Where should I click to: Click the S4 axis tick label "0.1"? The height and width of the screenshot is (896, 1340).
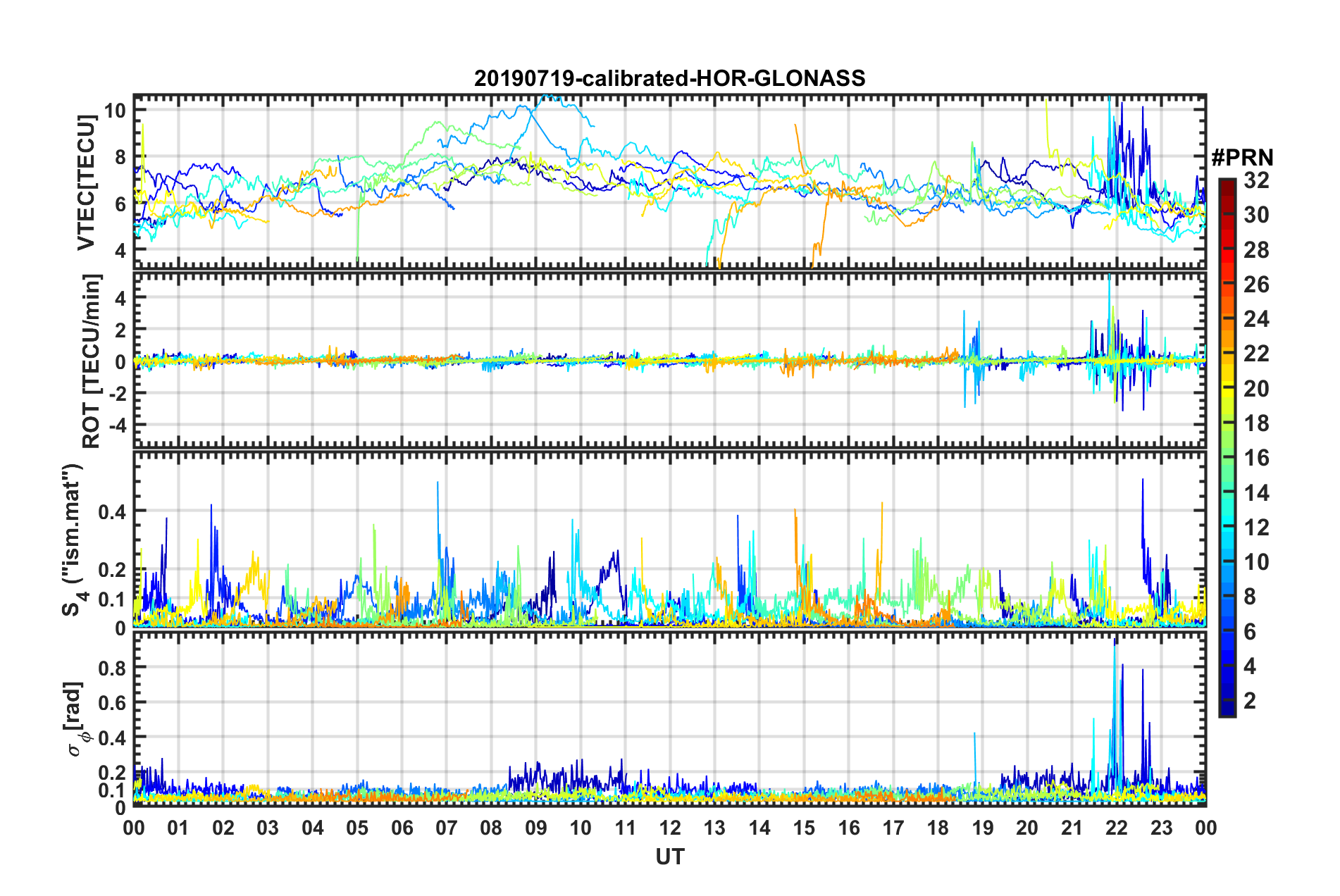[x=112, y=599]
